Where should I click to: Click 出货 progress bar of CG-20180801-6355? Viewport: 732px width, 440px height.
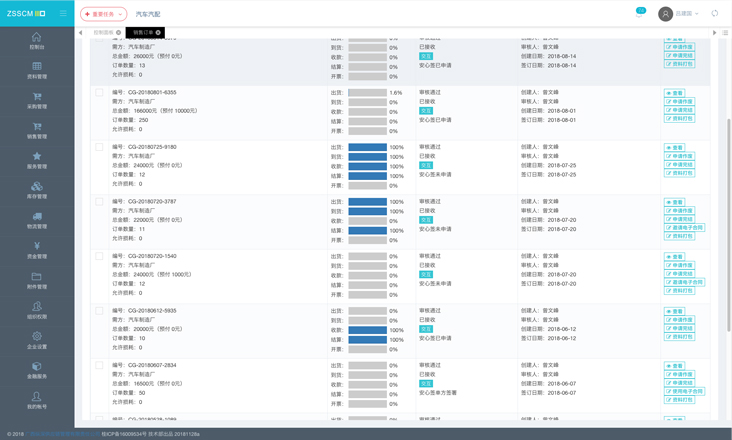(367, 93)
